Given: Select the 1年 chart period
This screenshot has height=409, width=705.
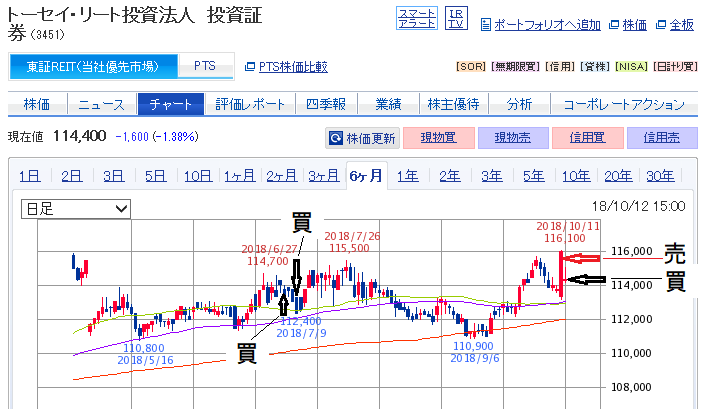Looking at the screenshot, I should 408,176.
